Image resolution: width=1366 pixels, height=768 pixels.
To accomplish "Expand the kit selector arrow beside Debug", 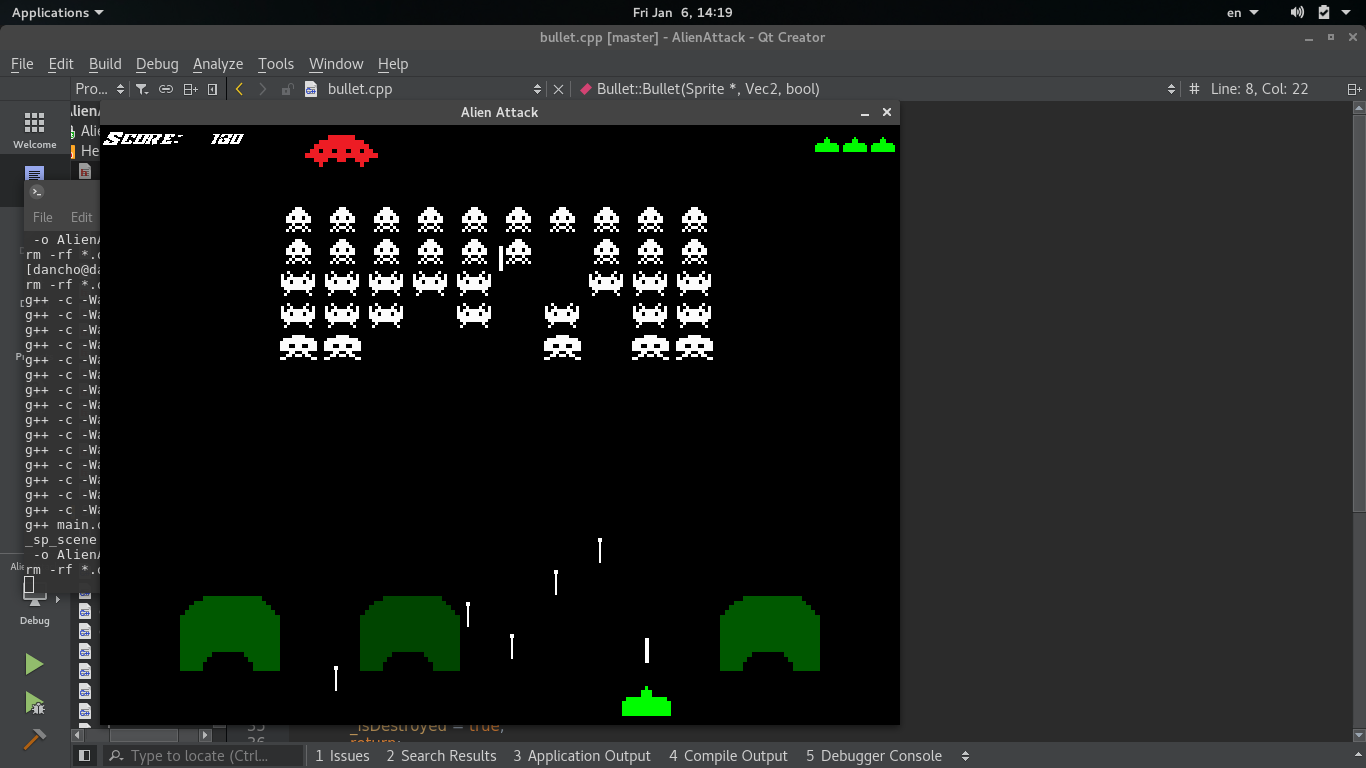I will 58,600.
